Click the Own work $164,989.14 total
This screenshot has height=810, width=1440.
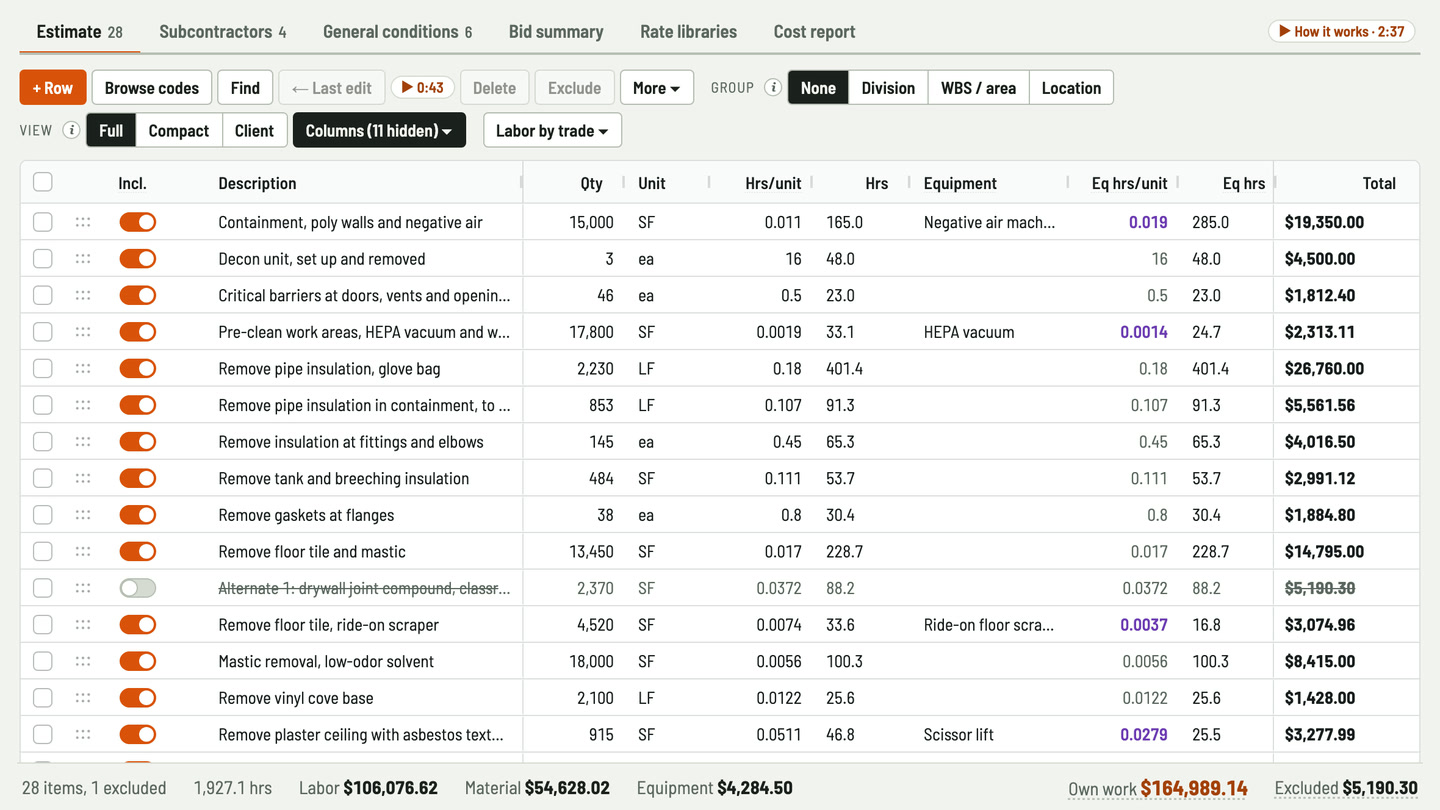click(x=1158, y=788)
